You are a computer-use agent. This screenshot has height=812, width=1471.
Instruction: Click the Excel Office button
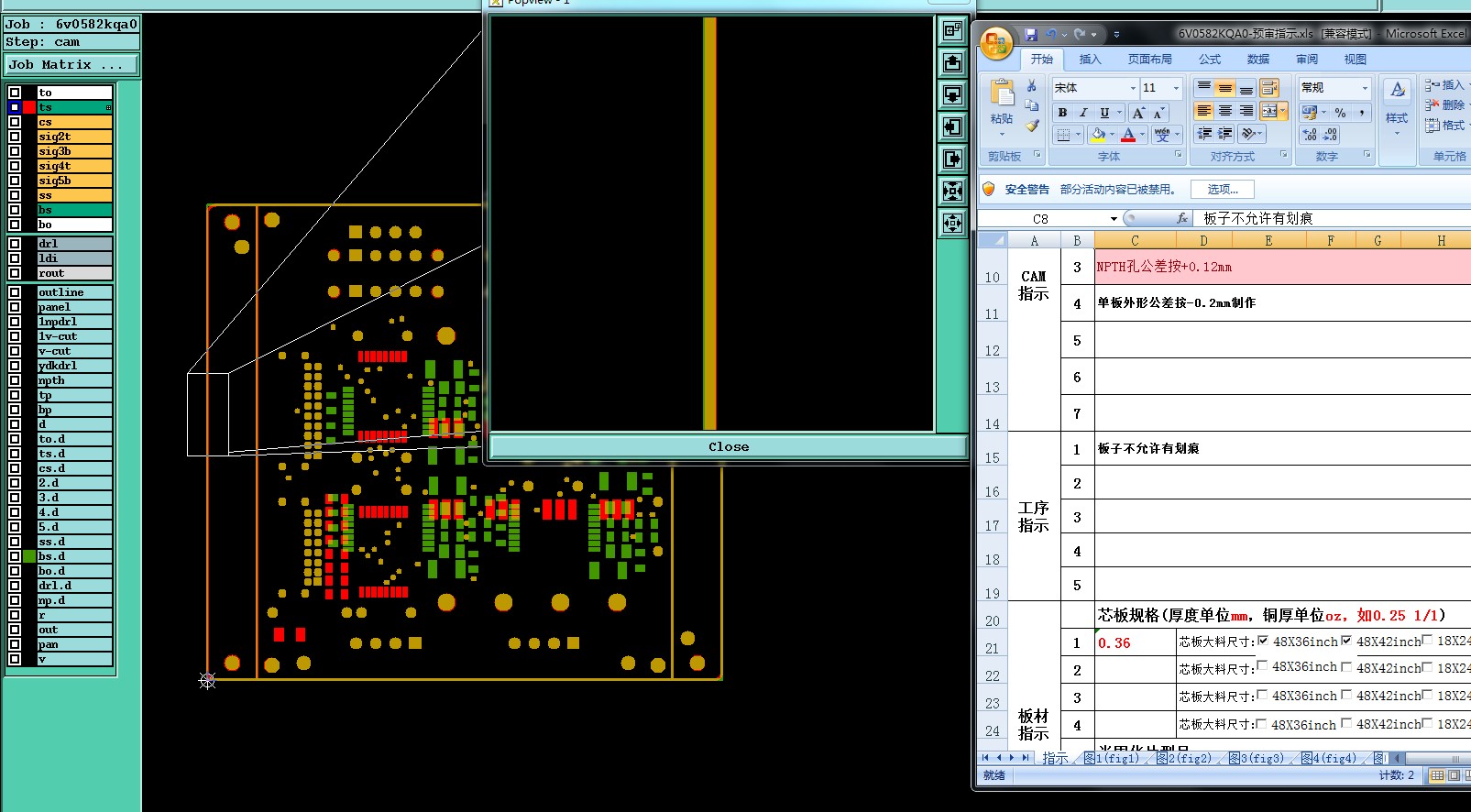(x=996, y=43)
